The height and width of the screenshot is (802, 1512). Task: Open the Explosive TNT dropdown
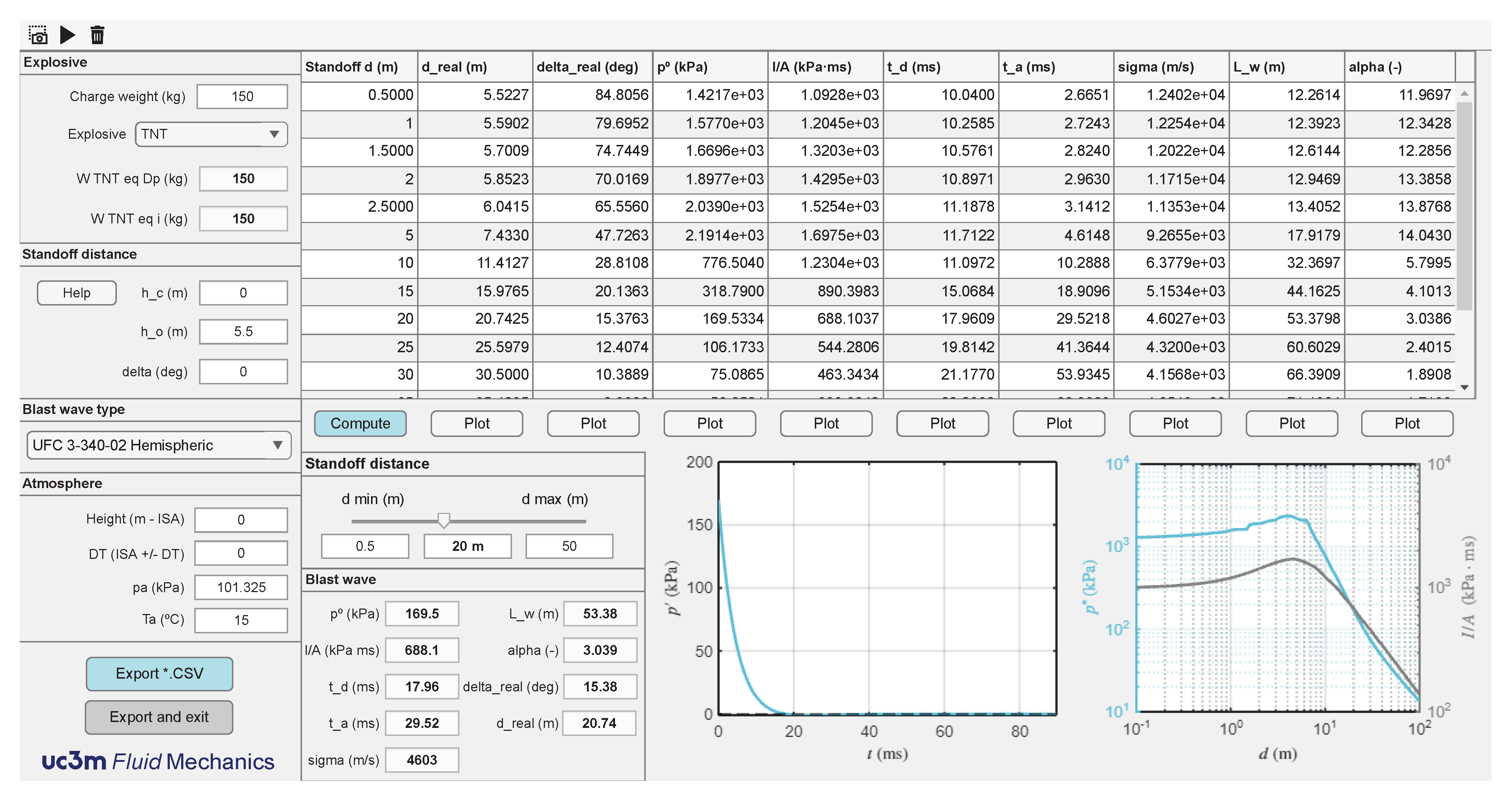[211, 134]
